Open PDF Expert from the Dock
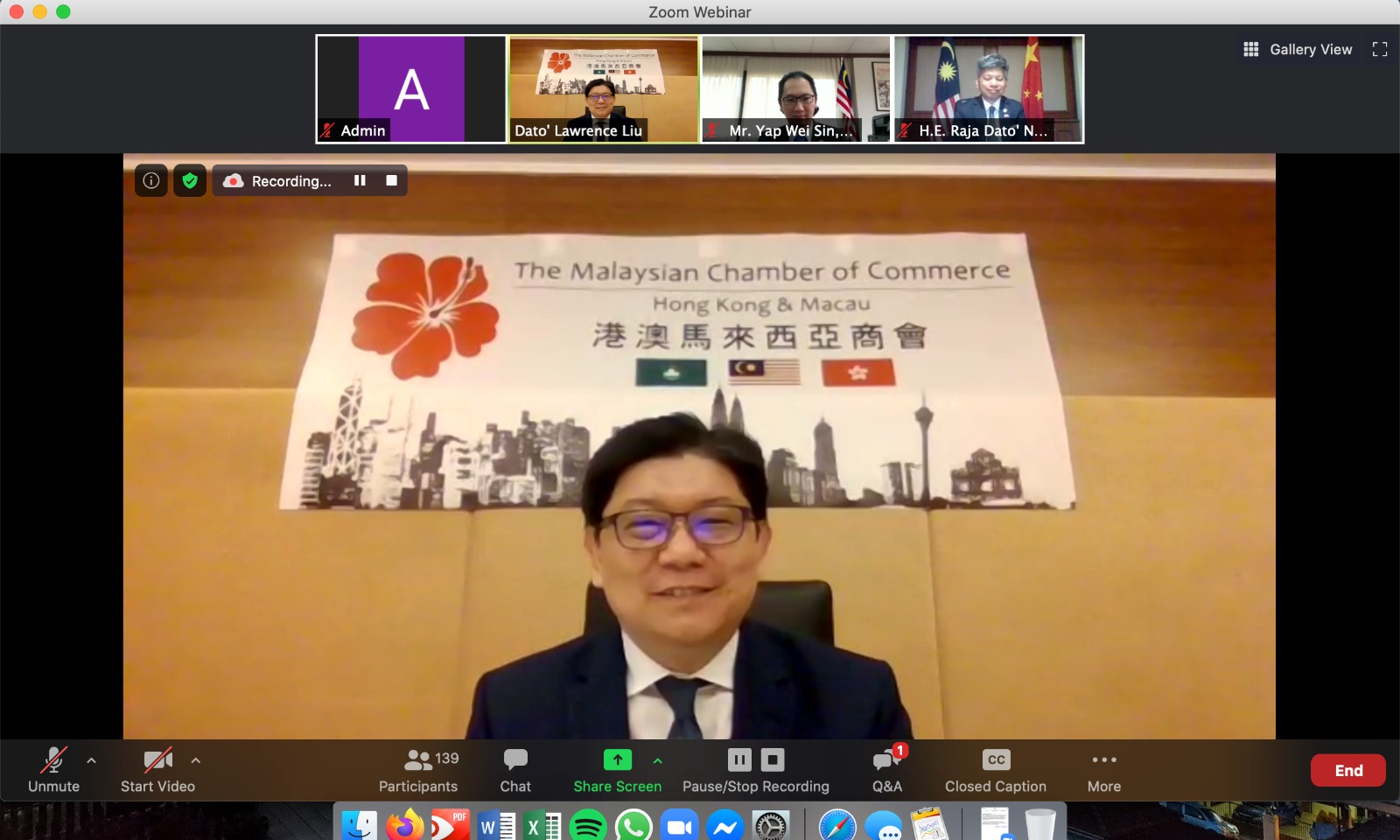The image size is (1400, 840). 451,825
